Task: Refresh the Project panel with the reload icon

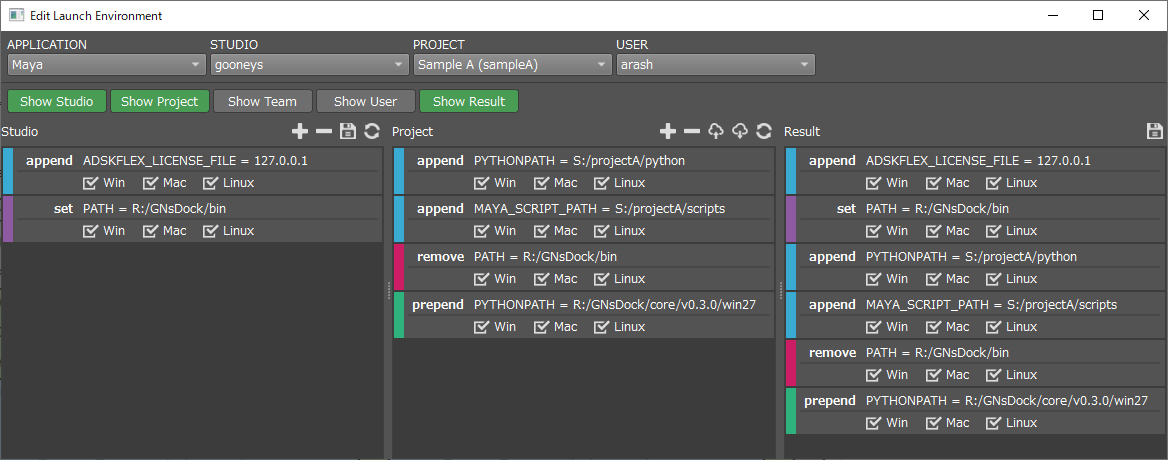Action: (x=764, y=131)
